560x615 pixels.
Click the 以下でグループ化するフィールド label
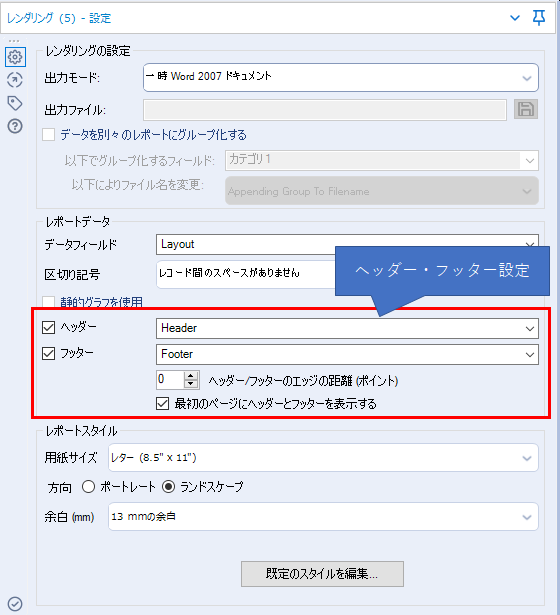(140, 160)
